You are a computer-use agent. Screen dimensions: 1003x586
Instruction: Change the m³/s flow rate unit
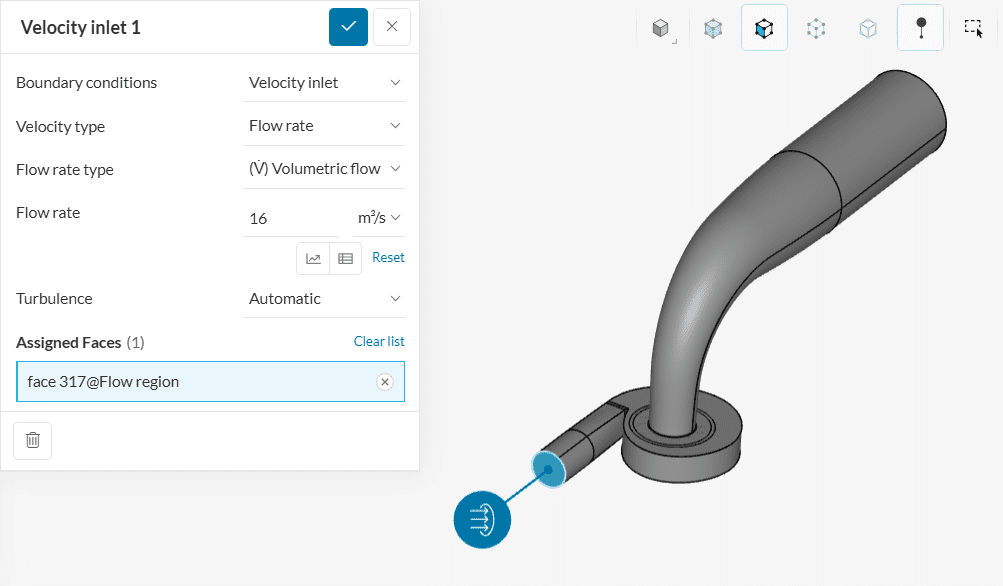pos(379,217)
